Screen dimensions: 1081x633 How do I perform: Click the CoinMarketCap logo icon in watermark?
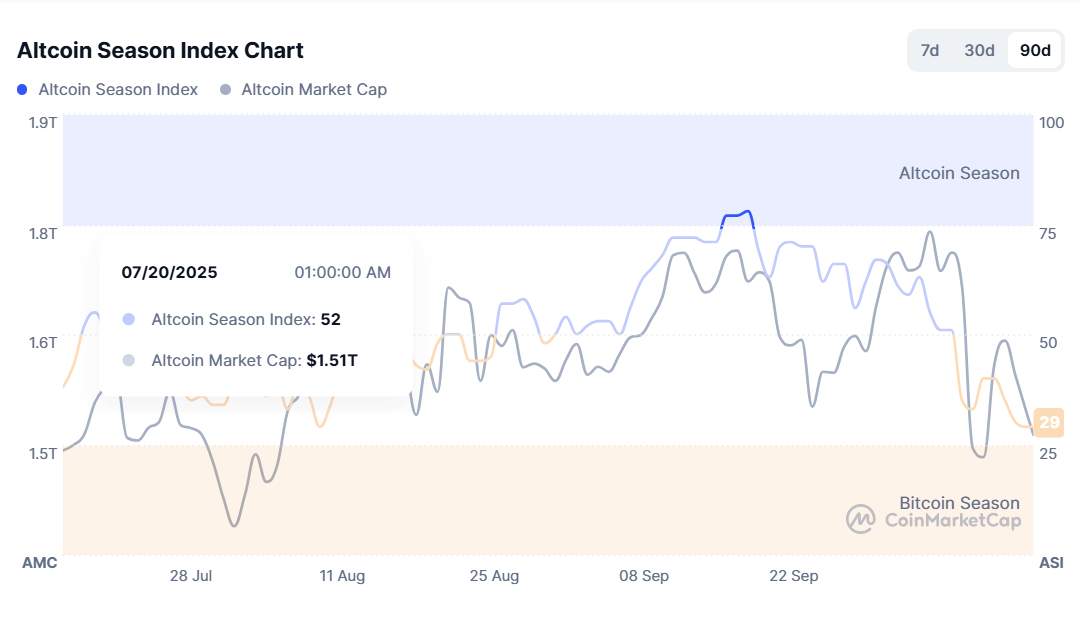(861, 519)
